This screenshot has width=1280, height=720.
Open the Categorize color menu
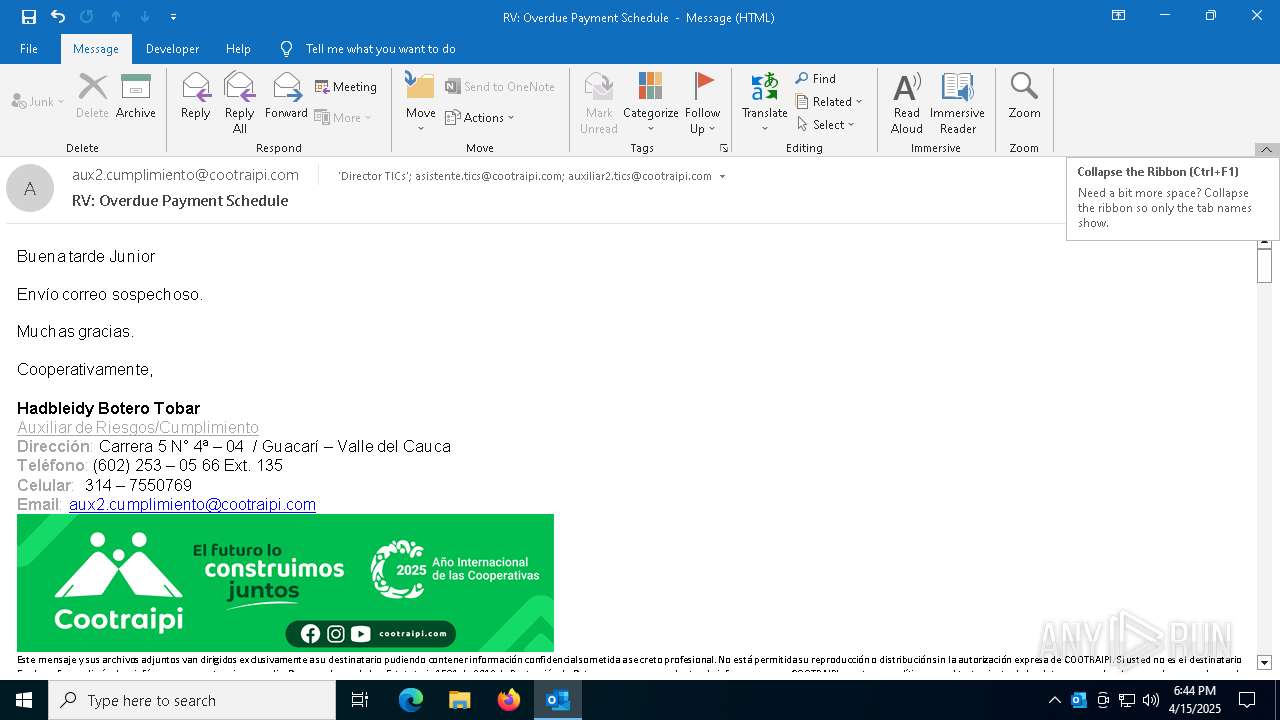pyautogui.click(x=651, y=103)
